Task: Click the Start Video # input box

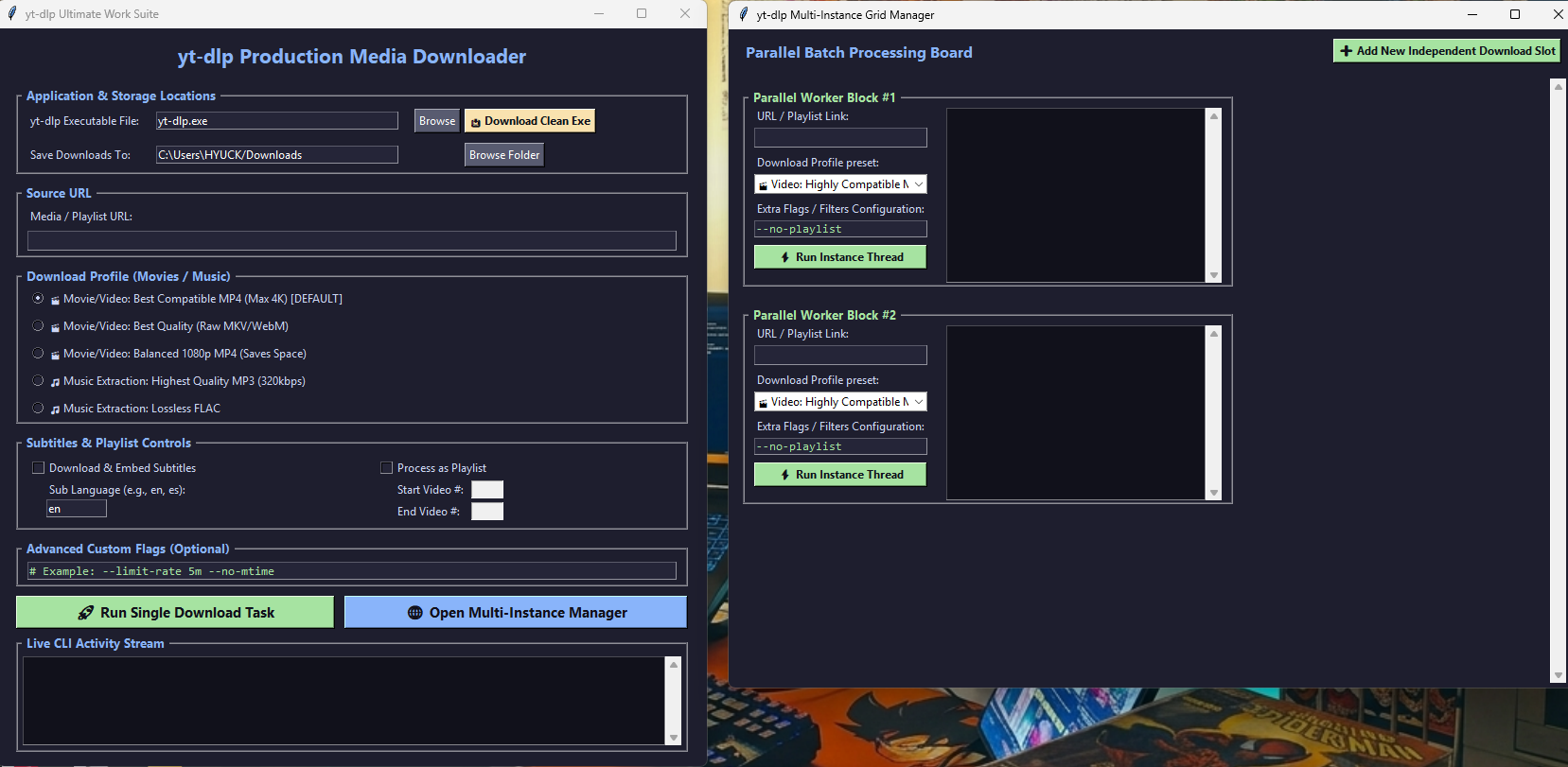Action: (487, 490)
